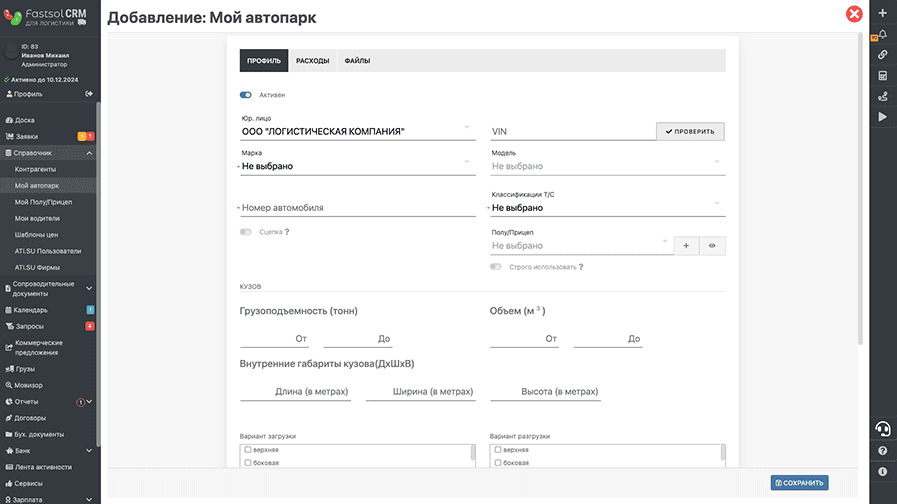This screenshot has width=897, height=504.
Task: Open the calculator icon in right panel
Action: click(883, 76)
